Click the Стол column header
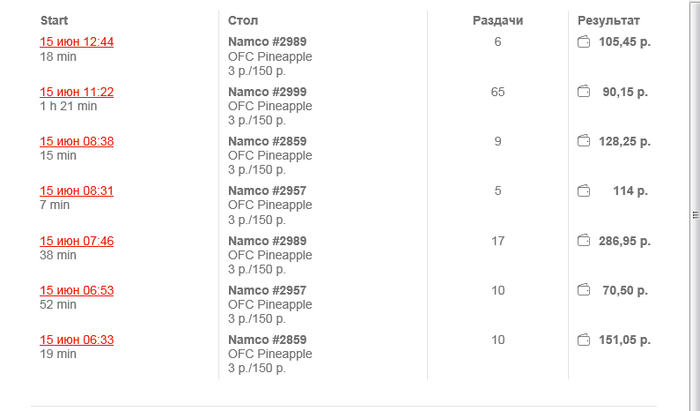 (243, 20)
